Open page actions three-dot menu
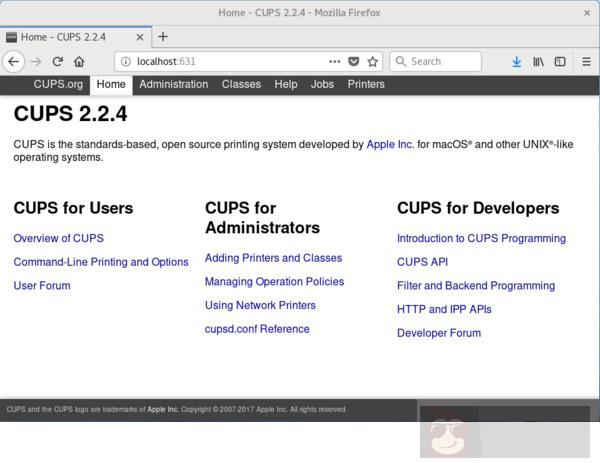Image resolution: width=600 pixels, height=463 pixels. (334, 61)
